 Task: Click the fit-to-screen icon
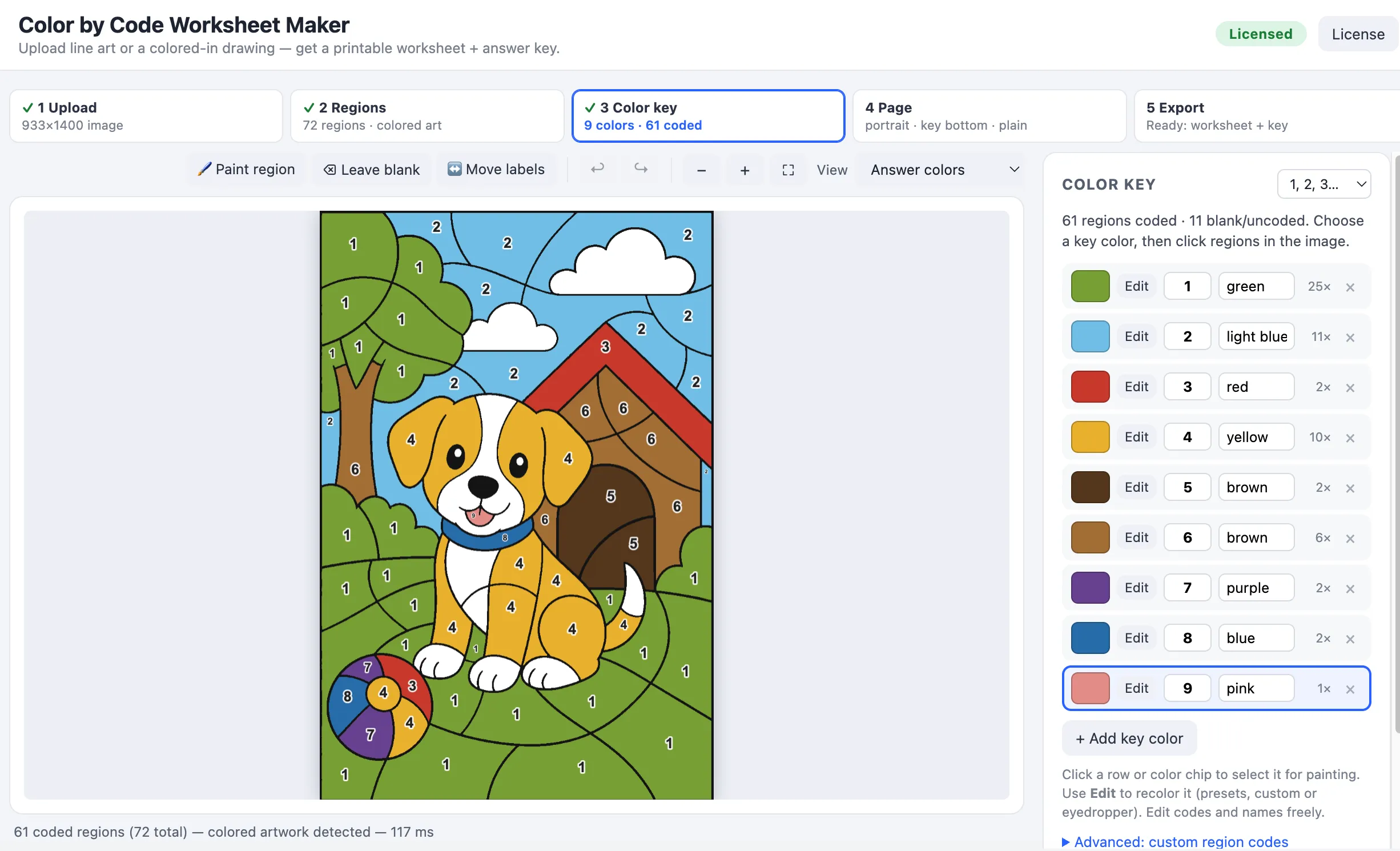[788, 170]
